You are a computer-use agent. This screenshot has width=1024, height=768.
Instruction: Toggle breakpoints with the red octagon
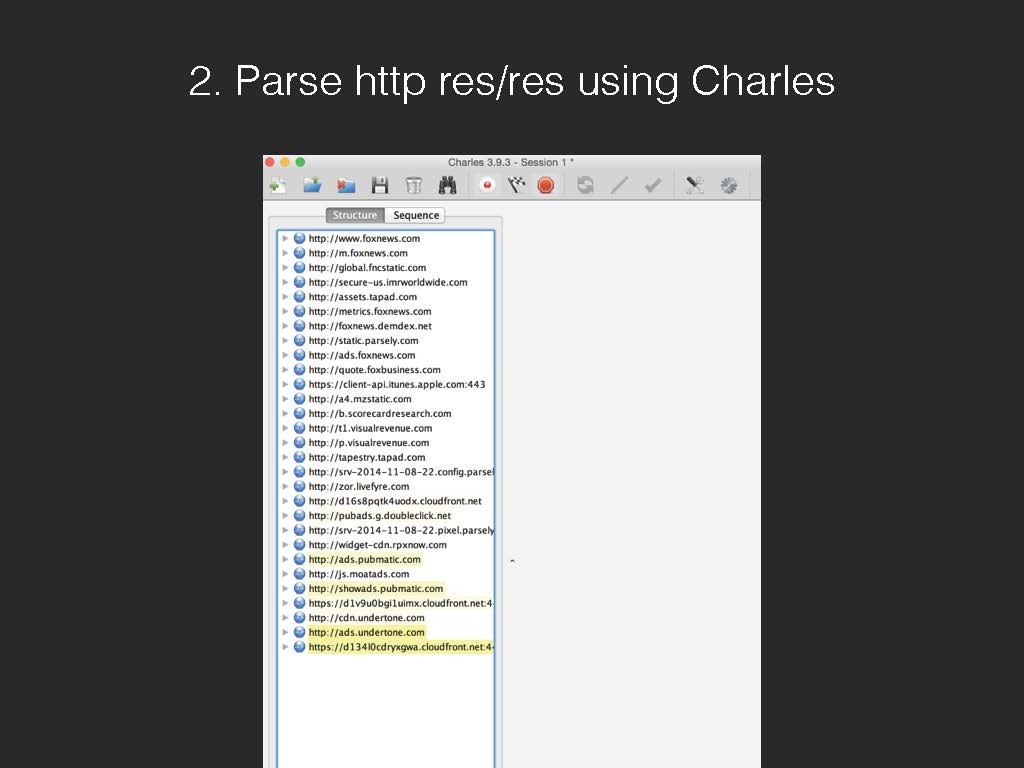click(x=546, y=185)
